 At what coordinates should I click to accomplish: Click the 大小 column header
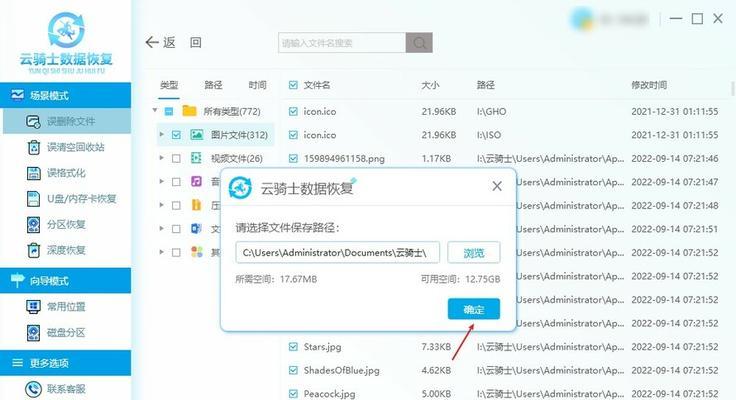click(430, 85)
